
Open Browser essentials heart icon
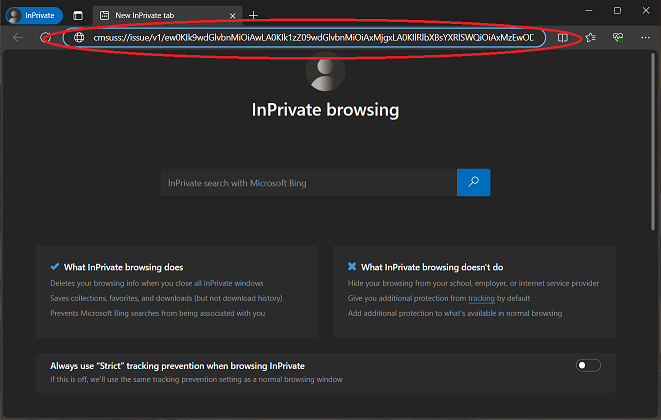[618, 38]
